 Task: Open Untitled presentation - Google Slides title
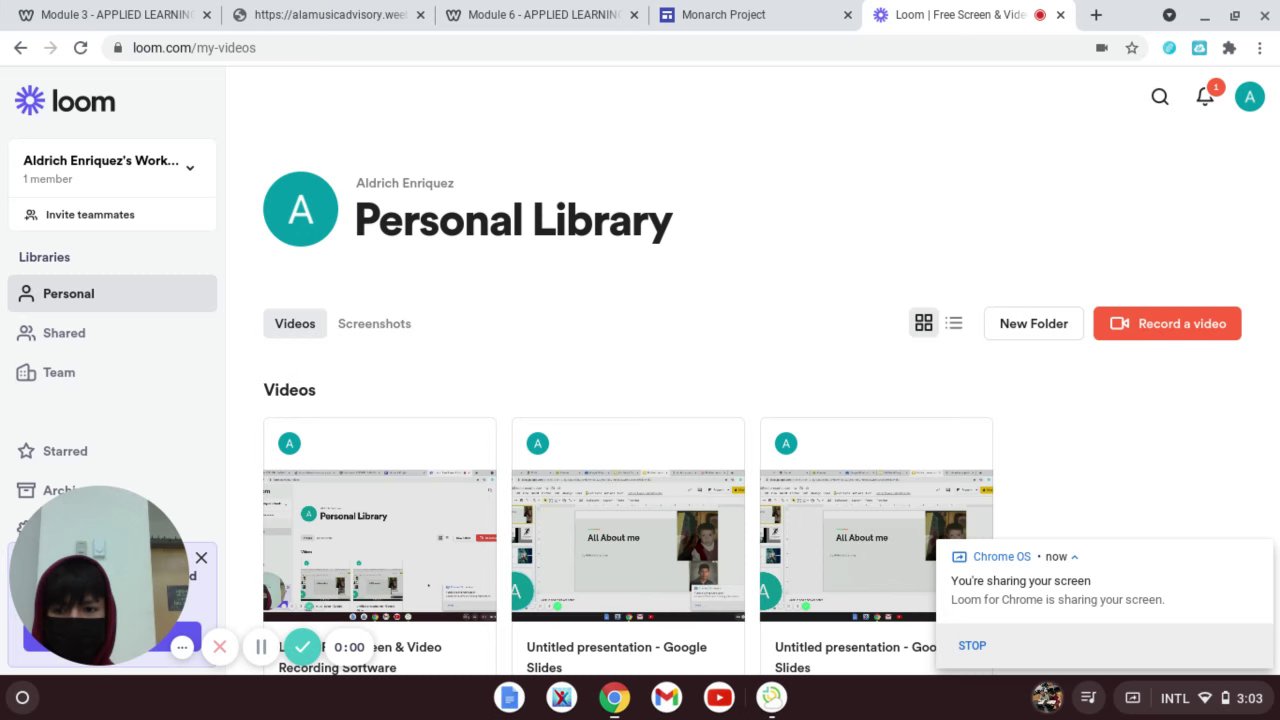point(617,657)
